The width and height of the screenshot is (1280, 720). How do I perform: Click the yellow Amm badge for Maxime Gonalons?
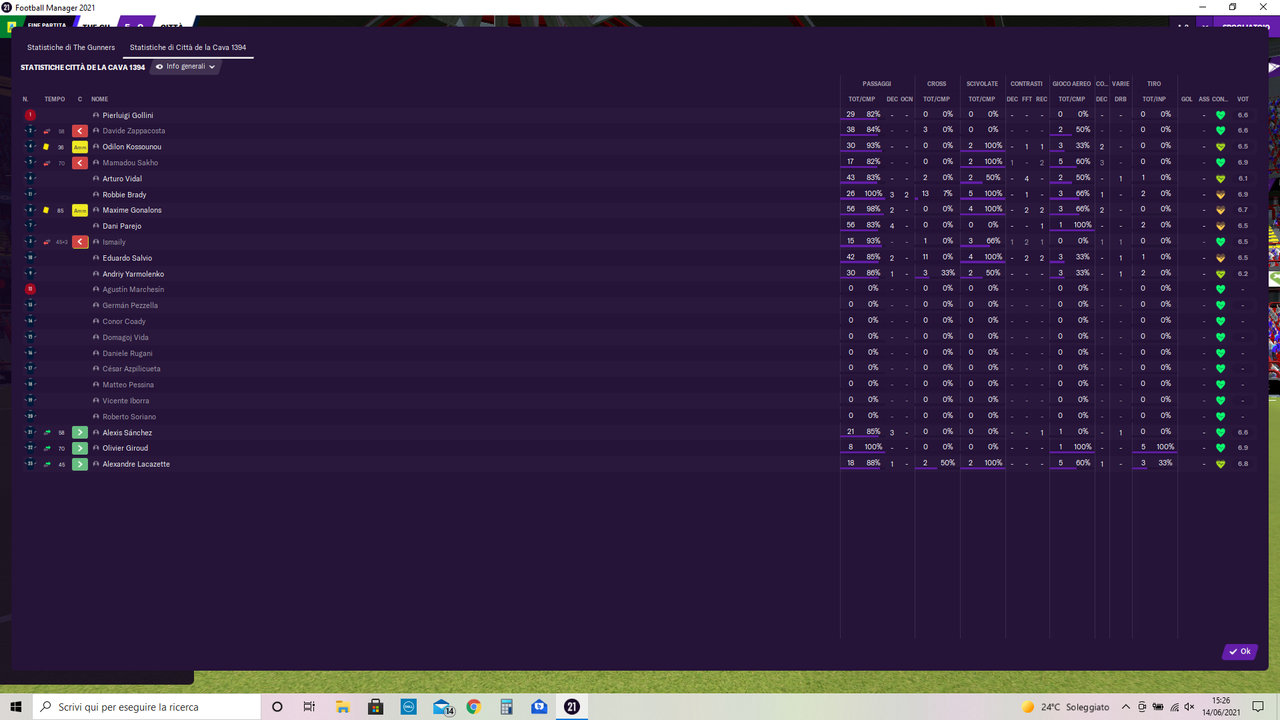(80, 210)
